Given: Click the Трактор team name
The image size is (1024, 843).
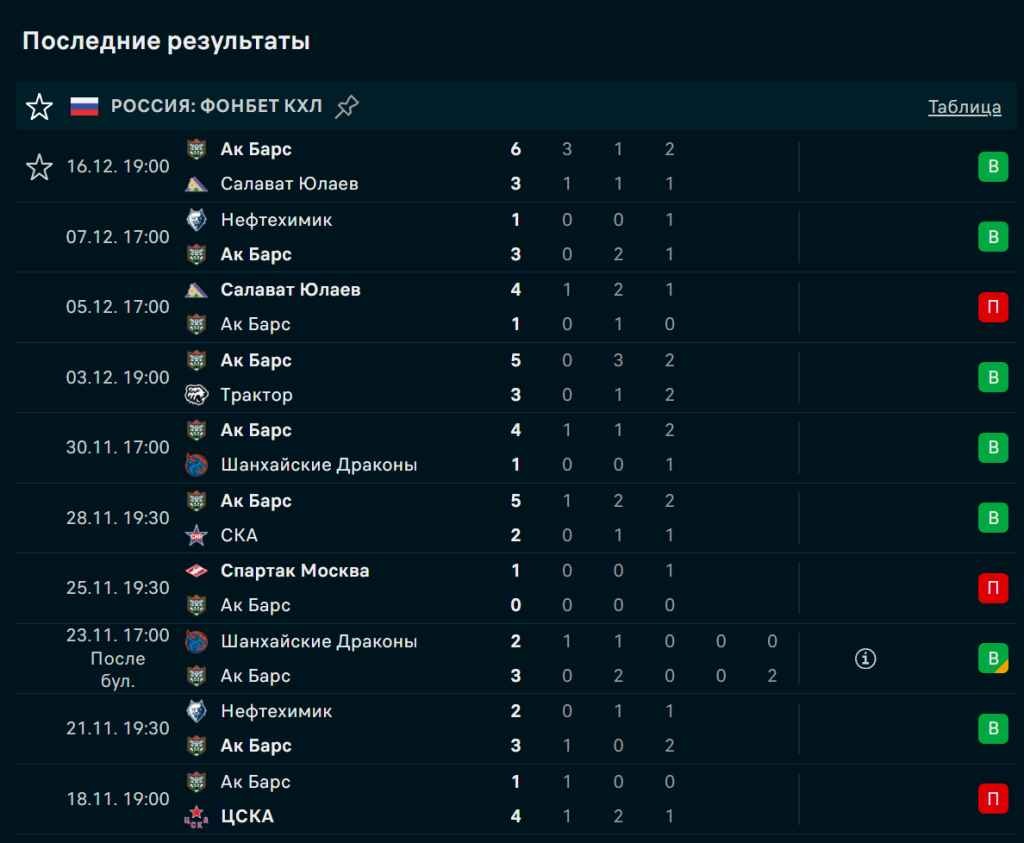Looking at the screenshot, I should (x=257, y=395).
